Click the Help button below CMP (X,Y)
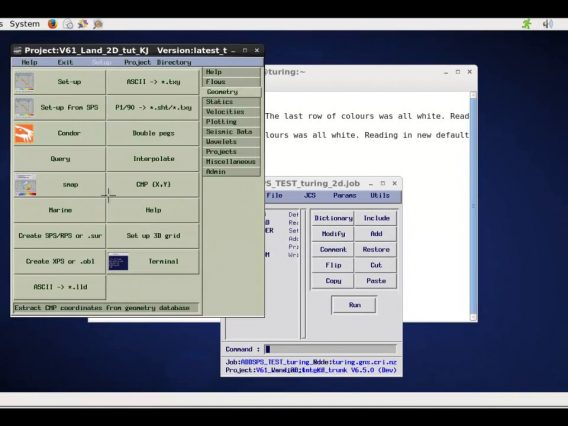 (x=153, y=210)
